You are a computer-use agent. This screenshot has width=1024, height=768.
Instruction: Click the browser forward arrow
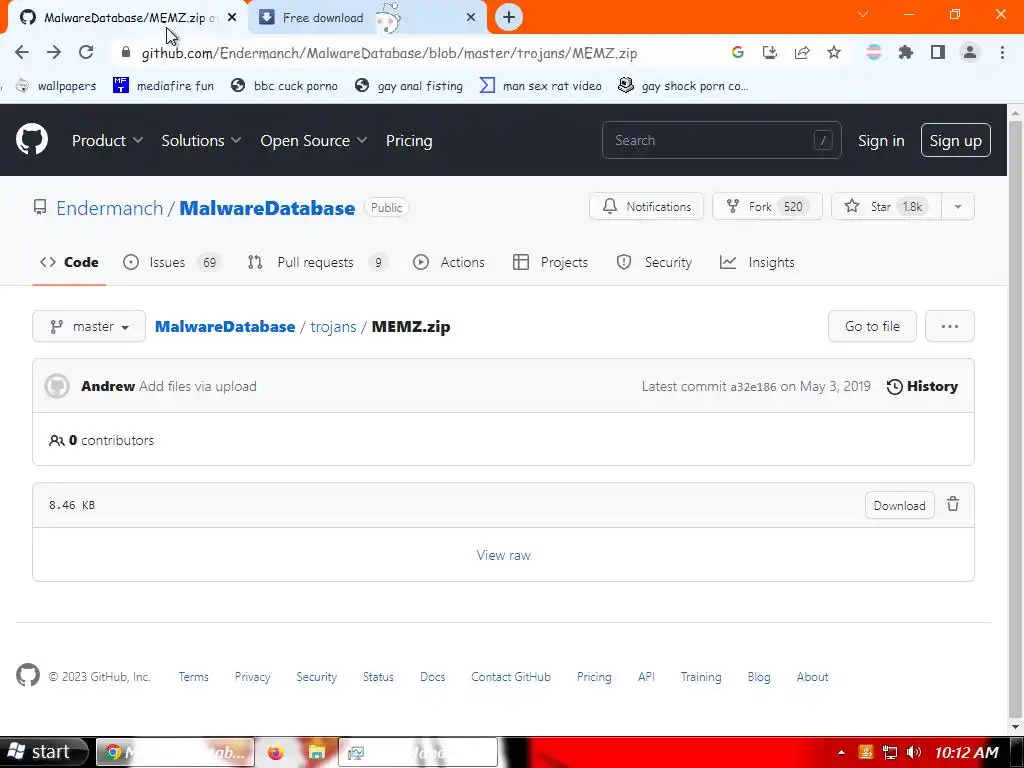pos(54,52)
